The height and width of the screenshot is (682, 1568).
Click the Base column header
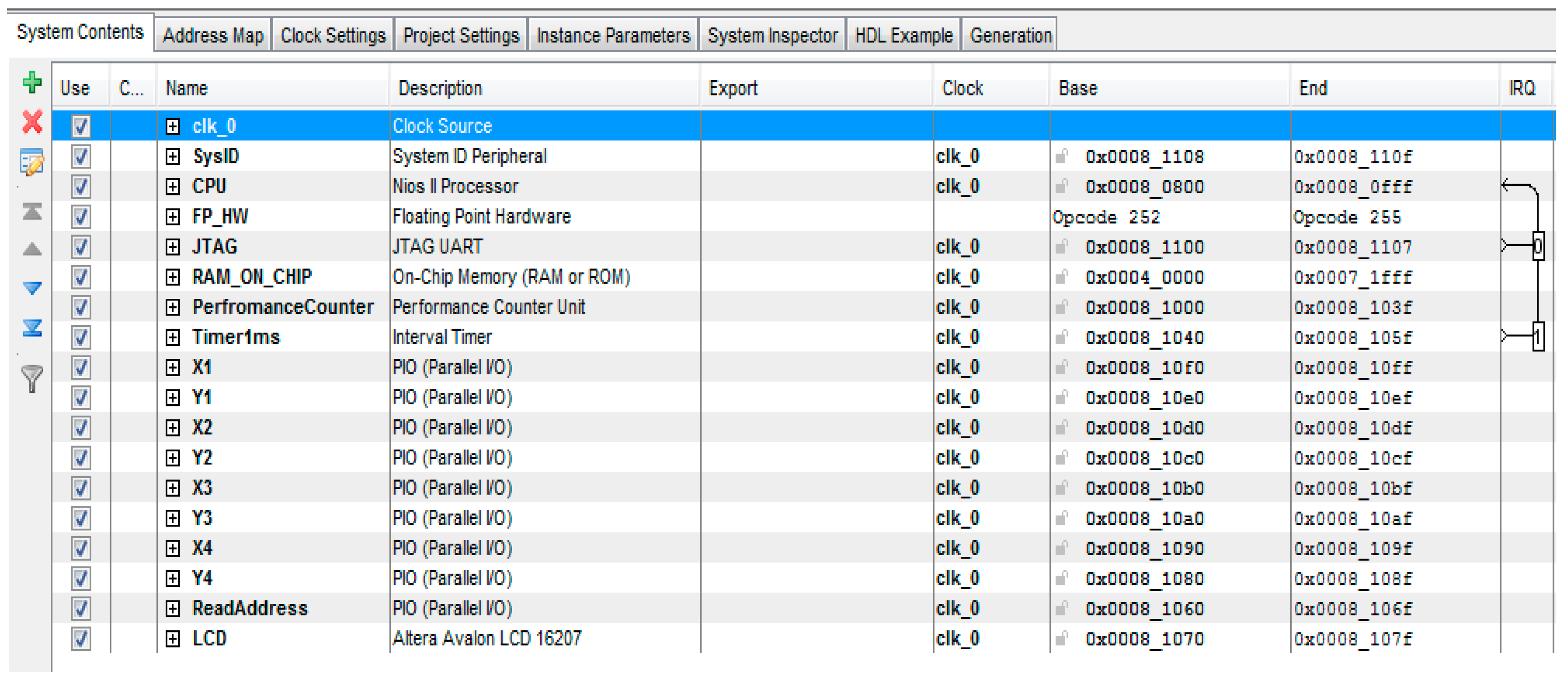tap(1077, 88)
